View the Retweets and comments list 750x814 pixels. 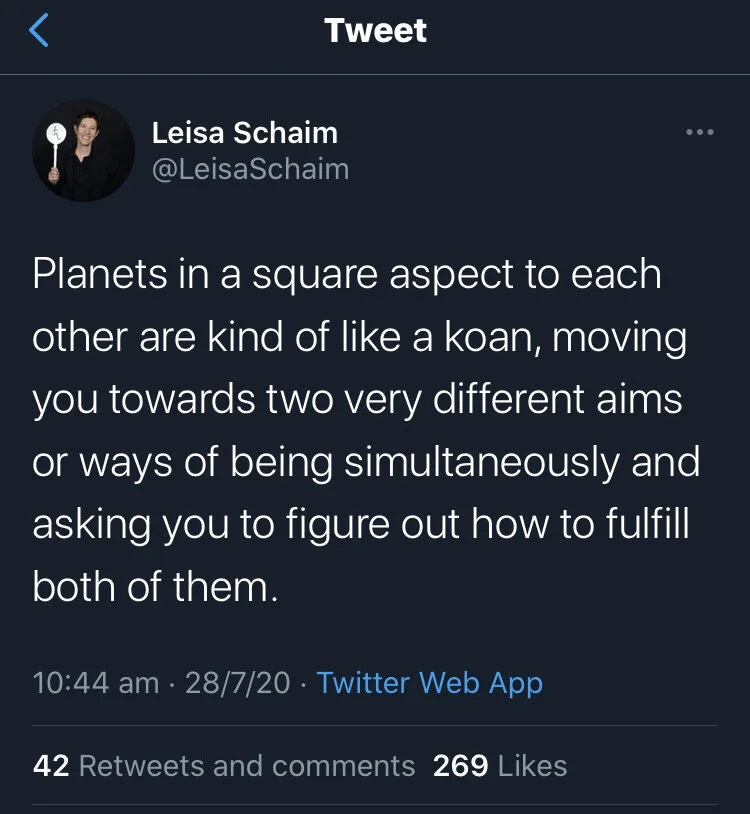[x=246, y=766]
